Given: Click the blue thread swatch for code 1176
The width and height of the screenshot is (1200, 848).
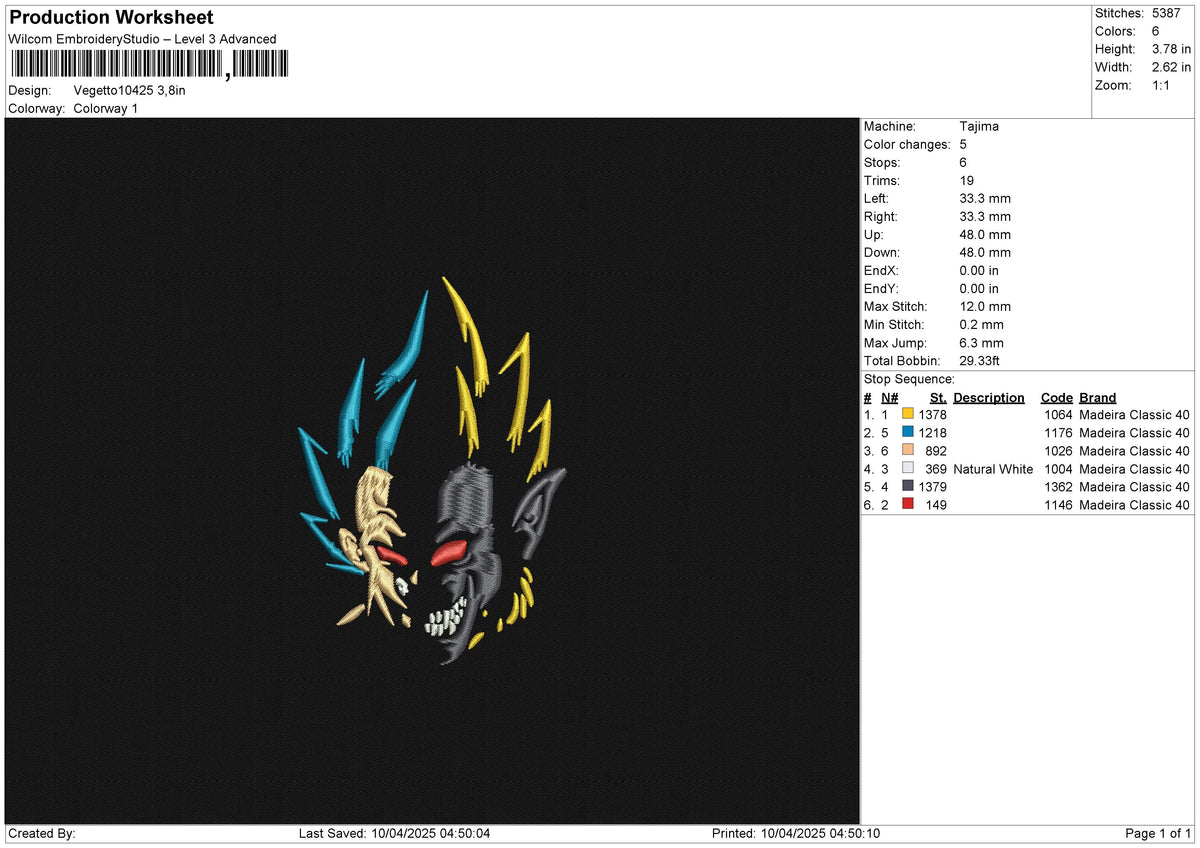Looking at the screenshot, I should (908, 433).
